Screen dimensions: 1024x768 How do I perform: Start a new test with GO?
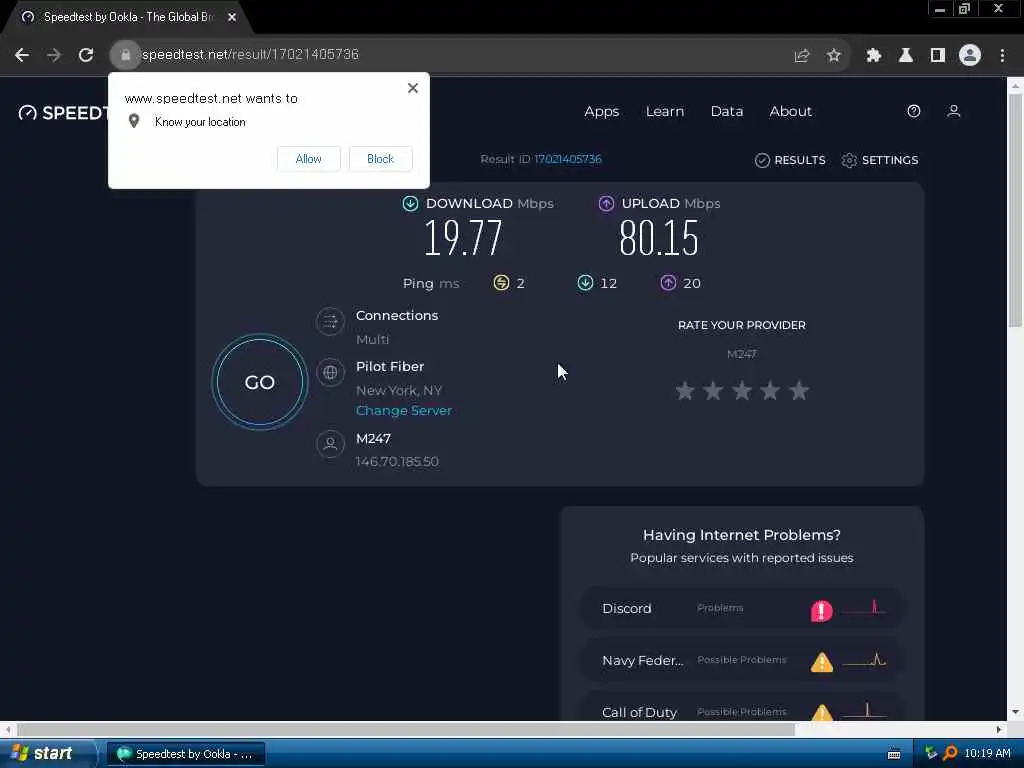click(259, 382)
